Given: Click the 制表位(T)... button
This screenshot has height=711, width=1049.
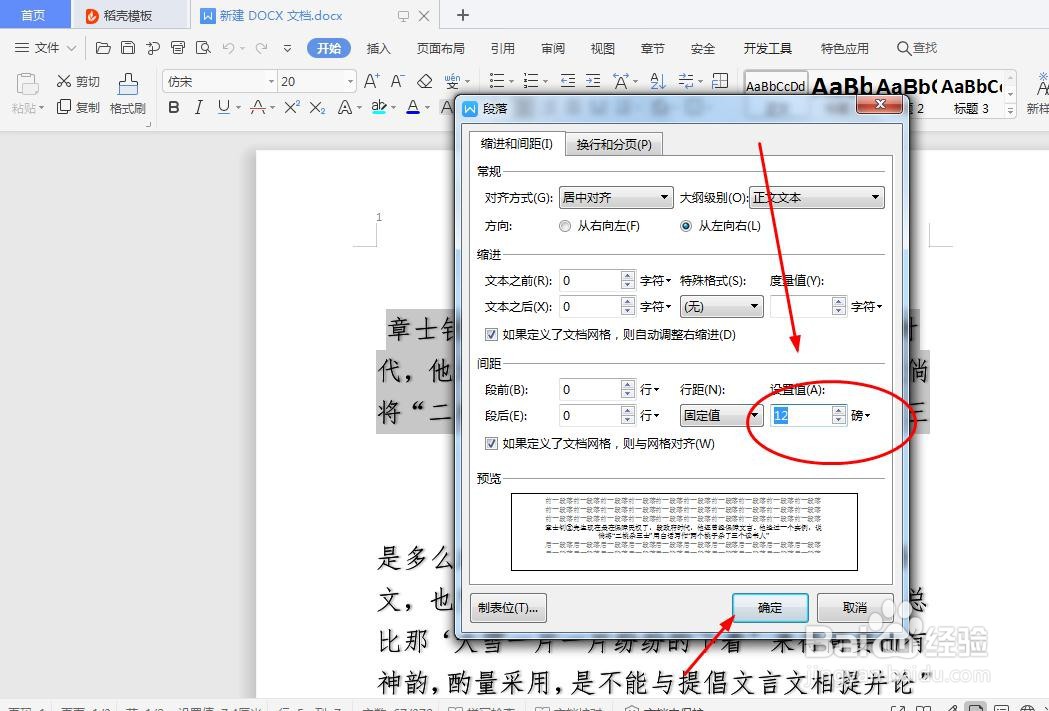Looking at the screenshot, I should coord(508,608).
